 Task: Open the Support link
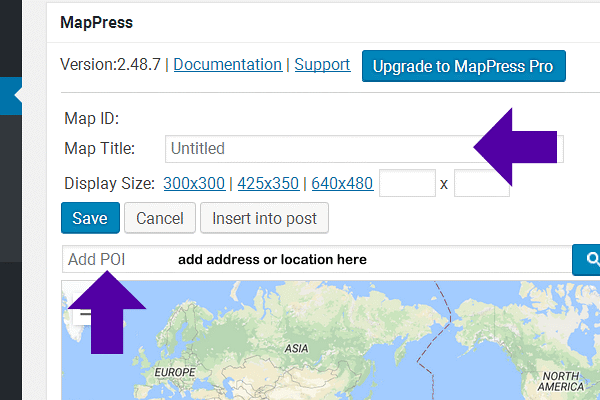pos(323,65)
